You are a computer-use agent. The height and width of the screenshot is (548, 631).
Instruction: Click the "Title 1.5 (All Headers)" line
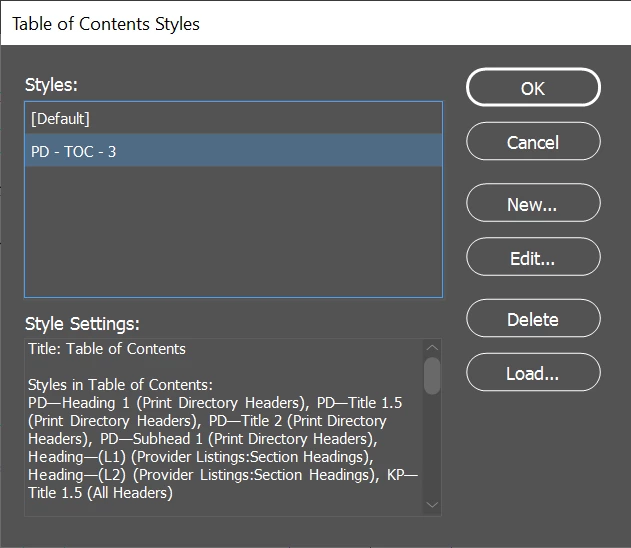click(x=101, y=492)
